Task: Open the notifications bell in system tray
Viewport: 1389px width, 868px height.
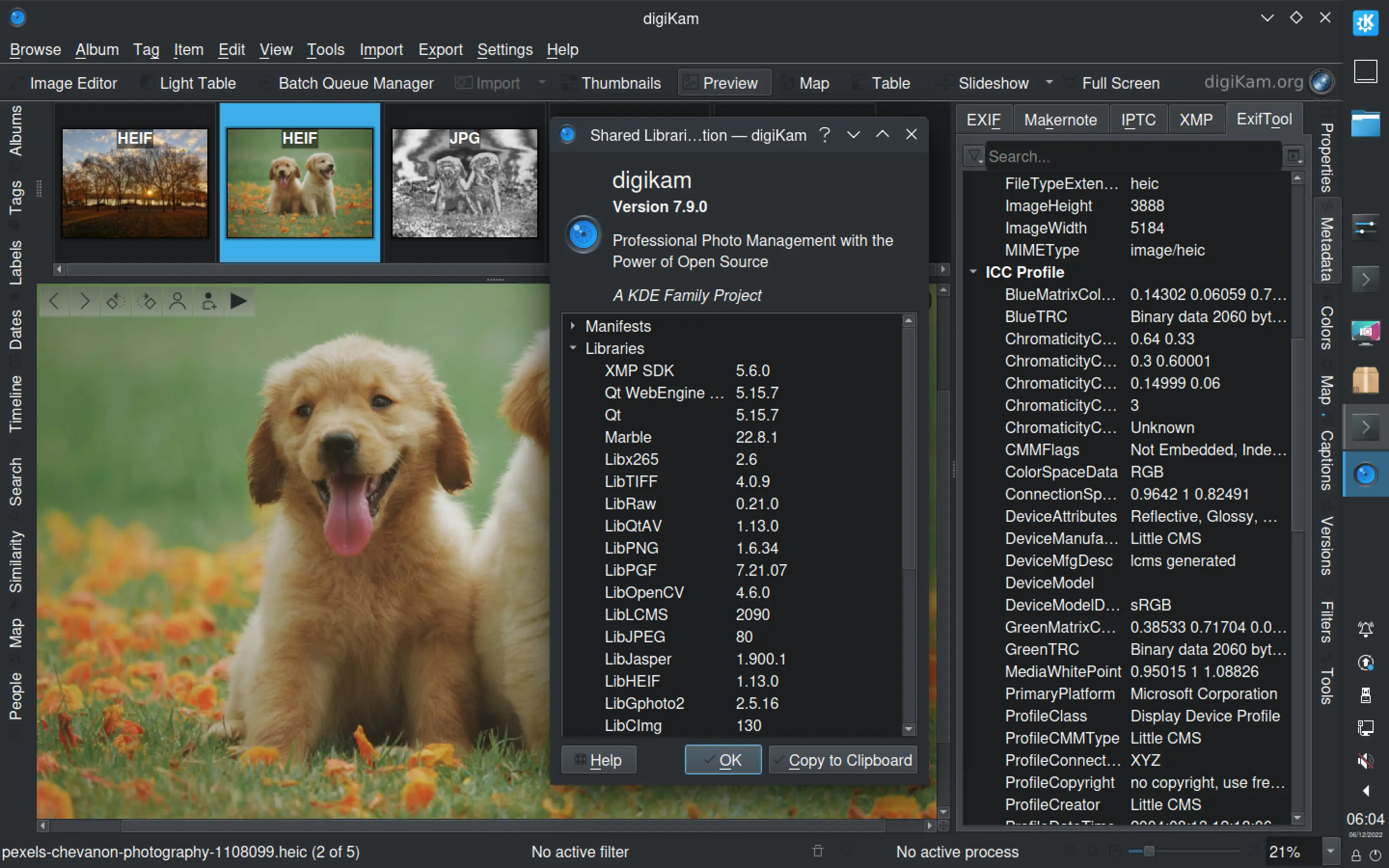Action: (1365, 630)
